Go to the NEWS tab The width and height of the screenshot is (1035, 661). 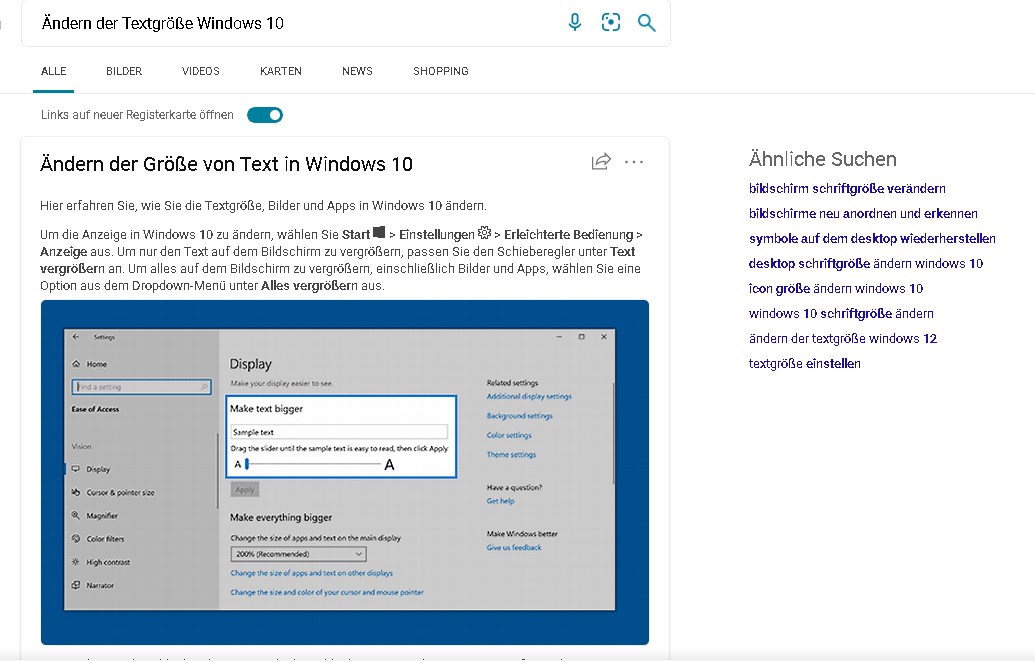357,71
